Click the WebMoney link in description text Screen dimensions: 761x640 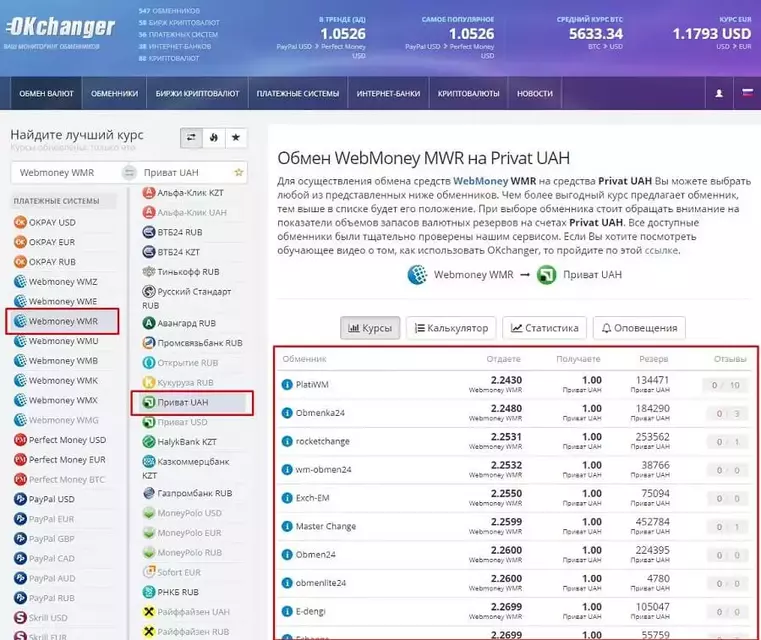[480, 181]
